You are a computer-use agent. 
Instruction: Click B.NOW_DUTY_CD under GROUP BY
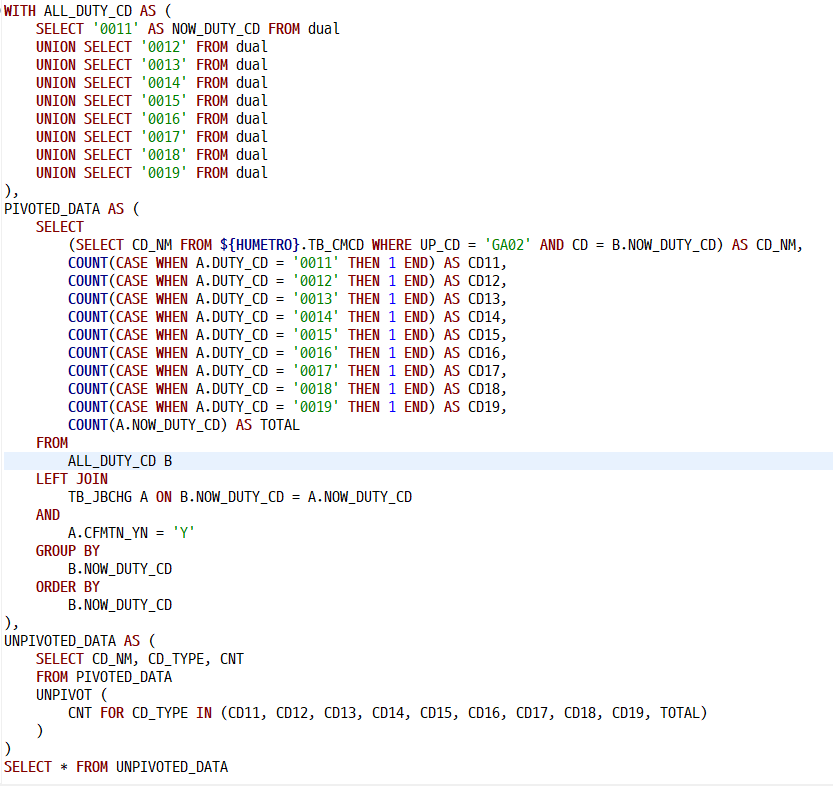(120, 569)
